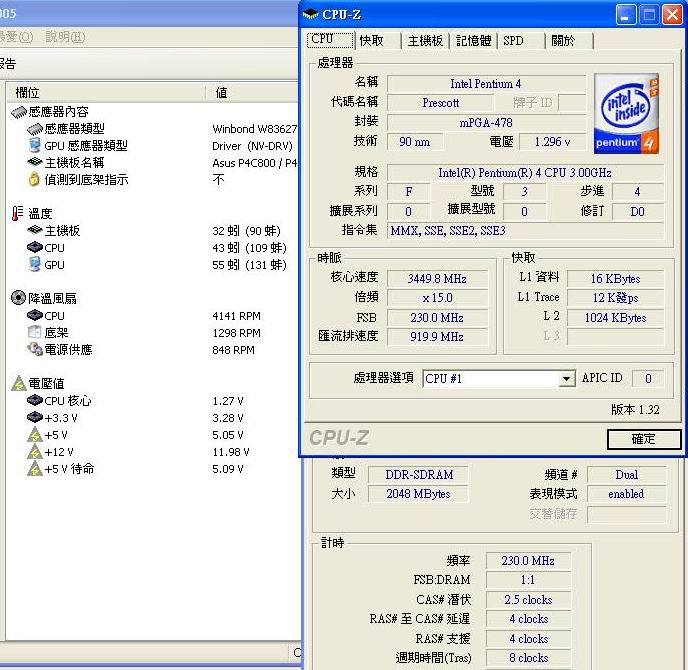Click the lock icon beside 偵測到底架指示
Viewport: 688px width, 670px height.
tap(34, 179)
